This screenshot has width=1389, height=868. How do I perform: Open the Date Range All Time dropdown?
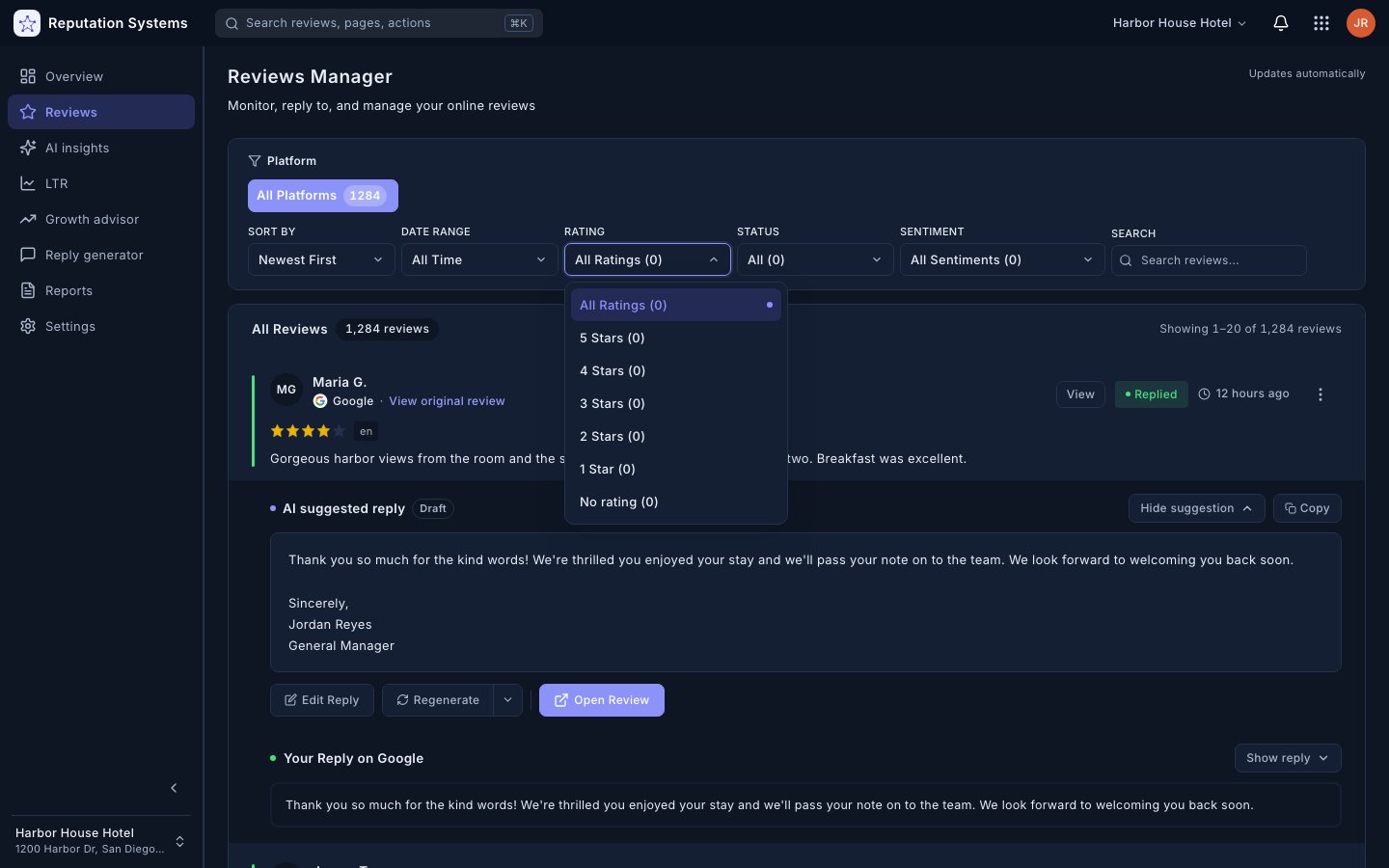[x=479, y=259]
